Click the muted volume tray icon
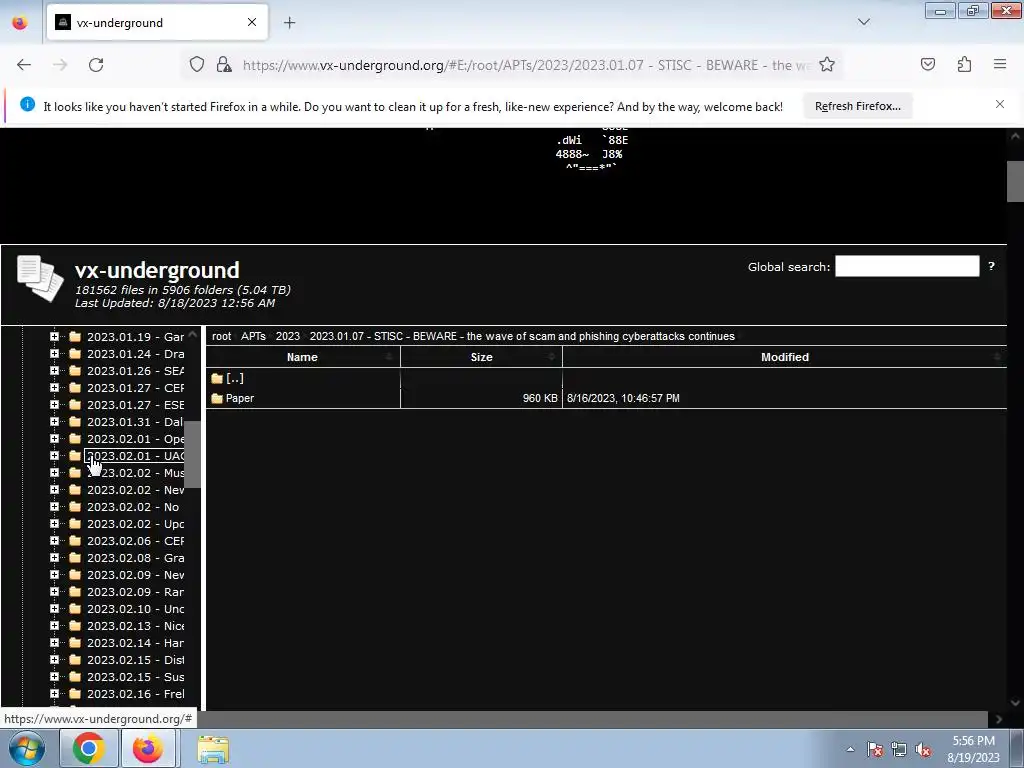Viewport: 1024px width, 768px height. [923, 749]
